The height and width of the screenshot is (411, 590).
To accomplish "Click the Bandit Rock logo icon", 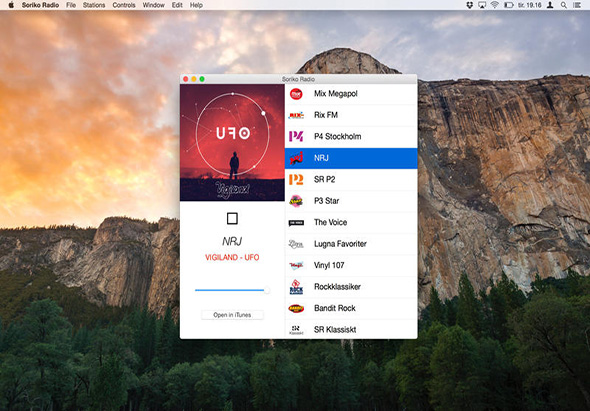I will pyautogui.click(x=296, y=309).
